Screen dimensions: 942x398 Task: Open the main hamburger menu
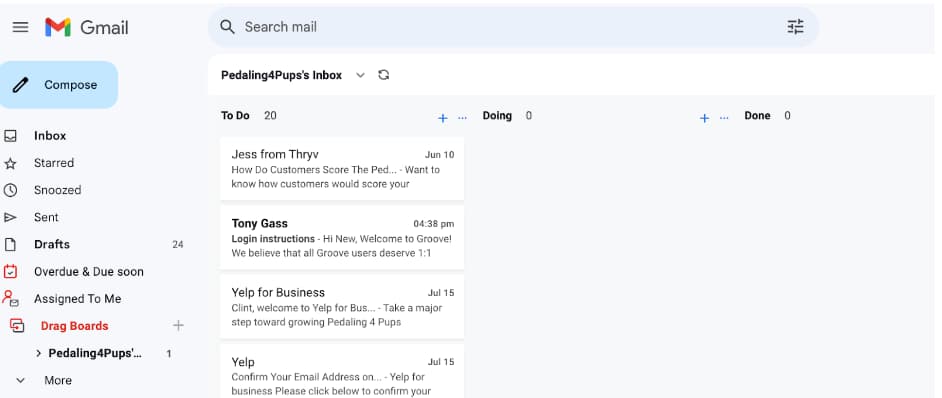(x=20, y=27)
